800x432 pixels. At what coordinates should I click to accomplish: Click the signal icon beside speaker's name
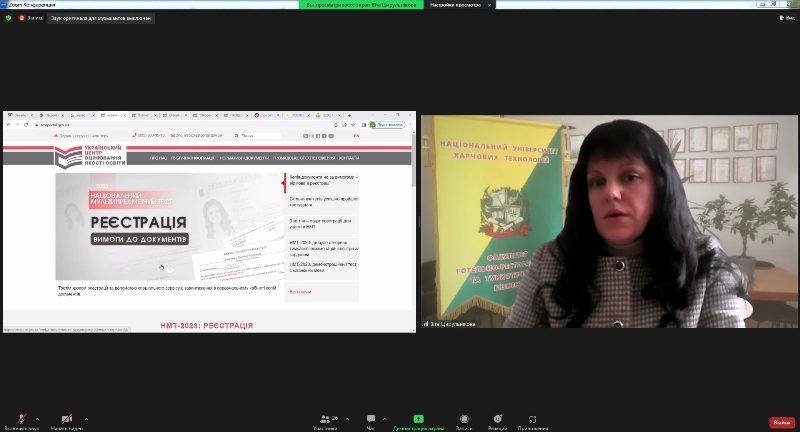[x=425, y=324]
